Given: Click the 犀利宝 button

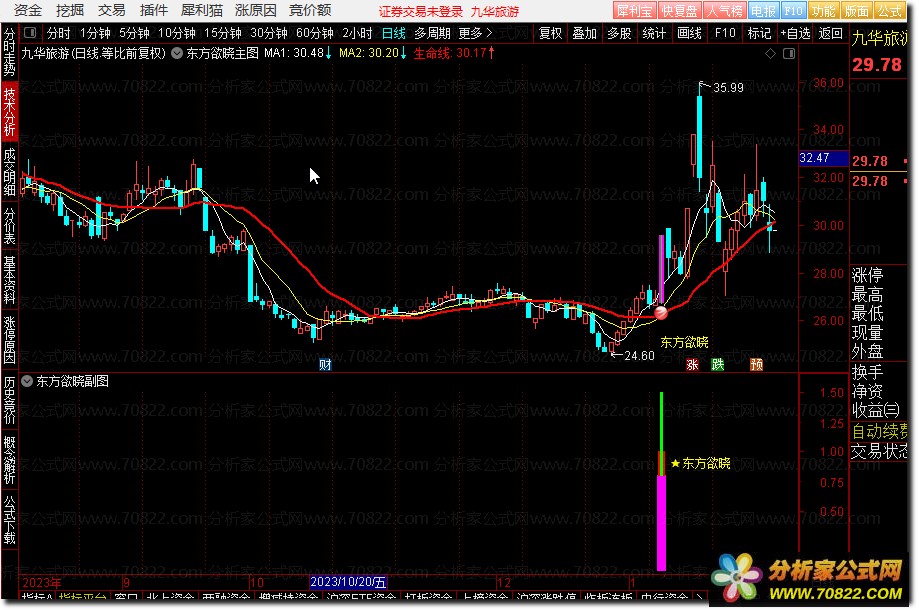Looking at the screenshot, I should tap(634, 11).
